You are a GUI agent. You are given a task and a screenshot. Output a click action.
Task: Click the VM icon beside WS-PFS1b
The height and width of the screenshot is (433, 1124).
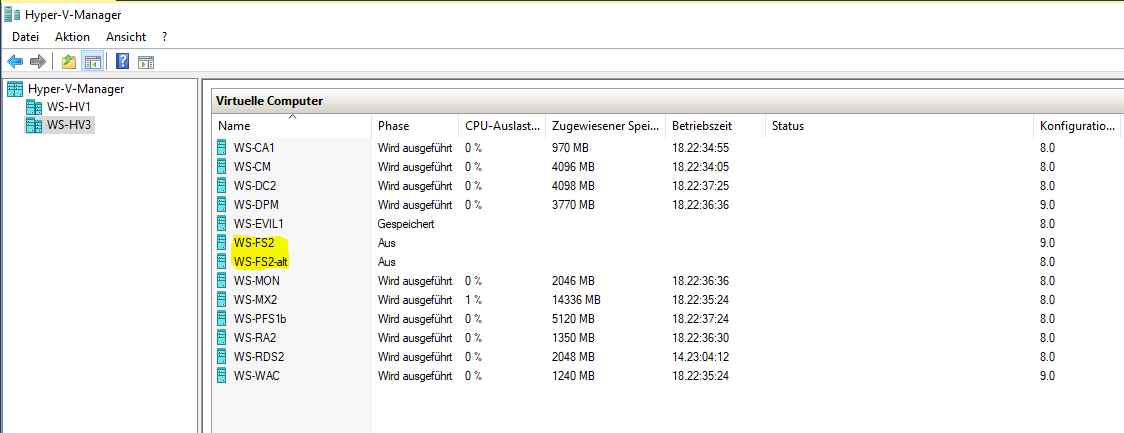pyautogui.click(x=222, y=318)
